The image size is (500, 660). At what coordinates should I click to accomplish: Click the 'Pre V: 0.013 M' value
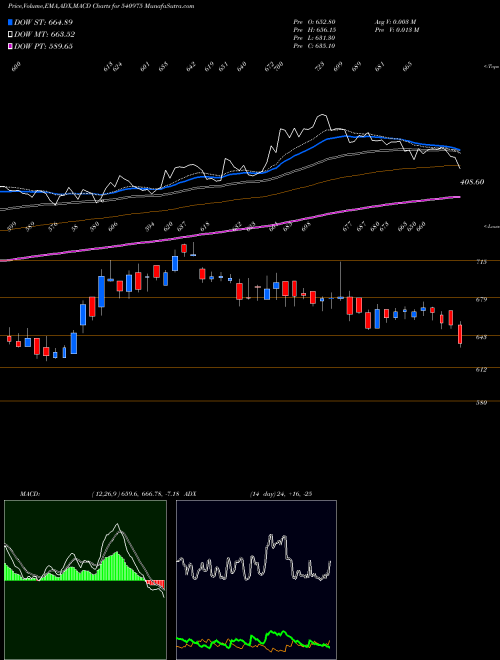[x=396, y=30]
